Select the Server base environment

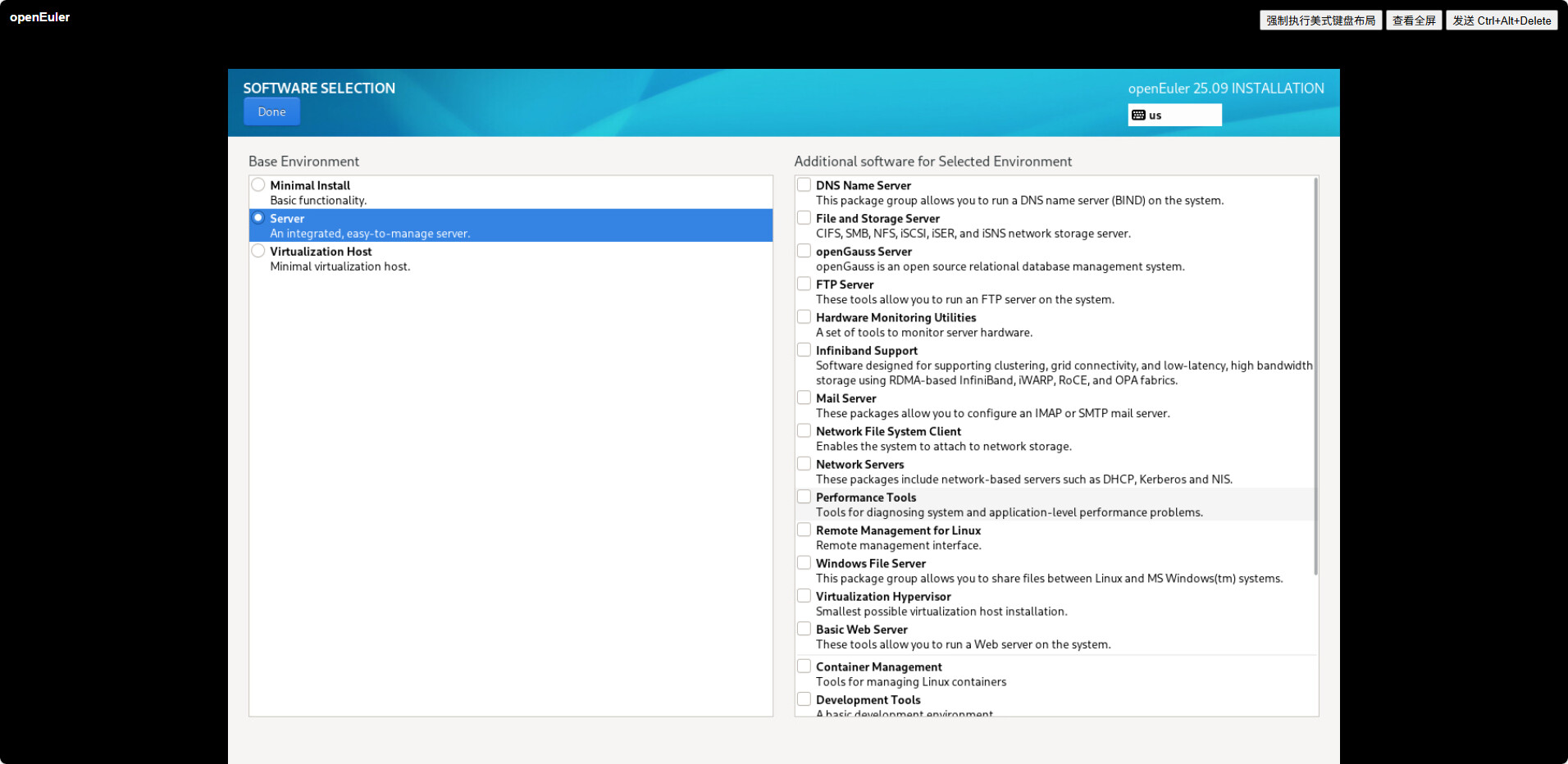[x=258, y=218]
